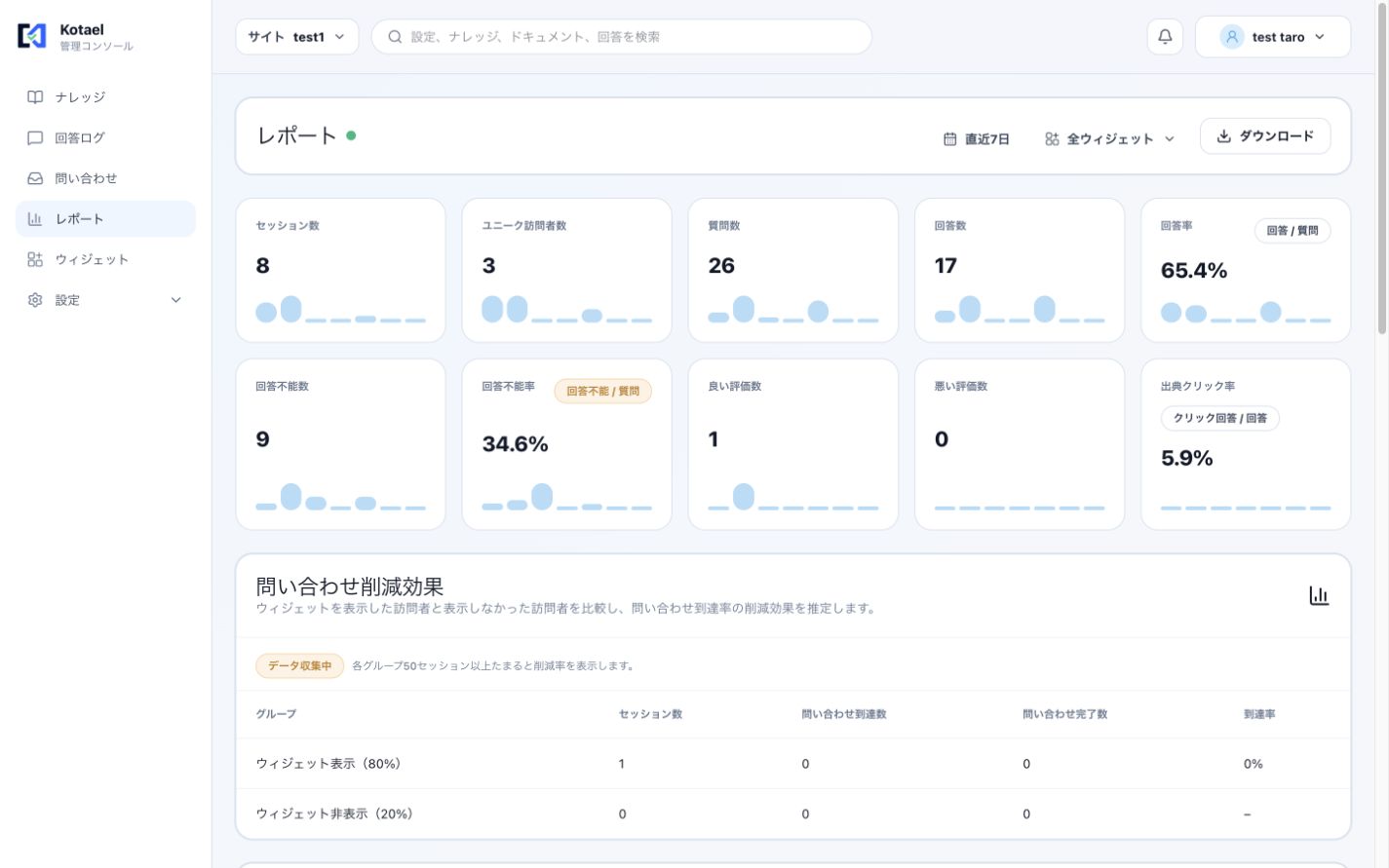Click the レポート page title

click(x=296, y=135)
